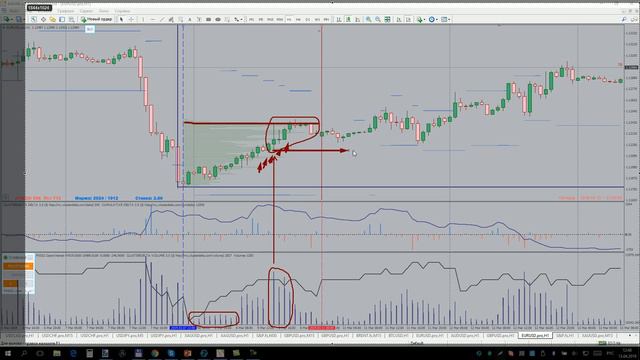640x360 pixels.
Task: Open the Окно menu
Action: (104, 11)
